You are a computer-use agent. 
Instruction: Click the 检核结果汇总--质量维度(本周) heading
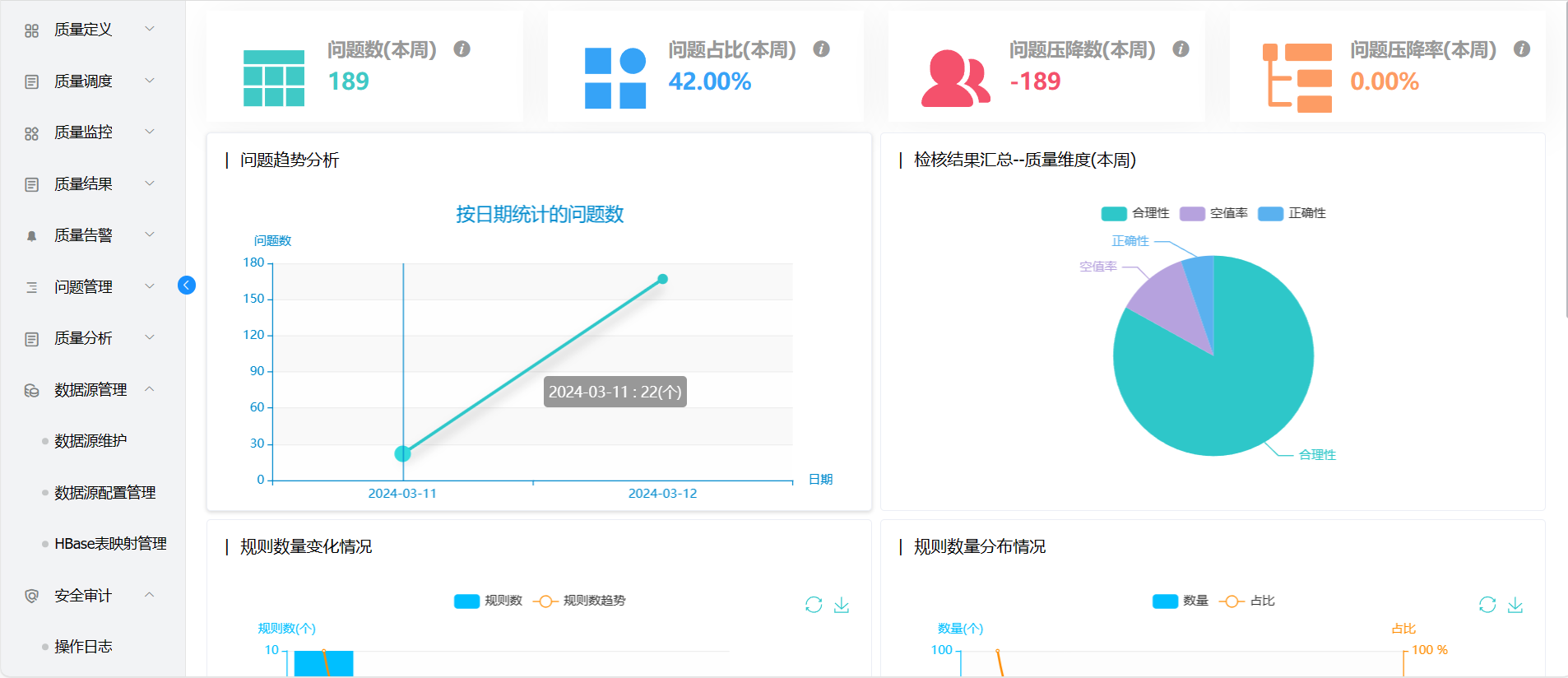coord(1025,160)
